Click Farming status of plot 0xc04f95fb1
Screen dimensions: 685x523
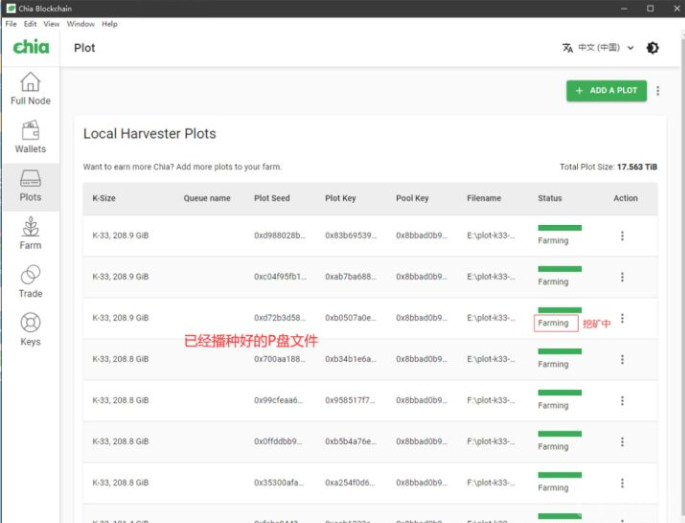pyautogui.click(x=553, y=282)
